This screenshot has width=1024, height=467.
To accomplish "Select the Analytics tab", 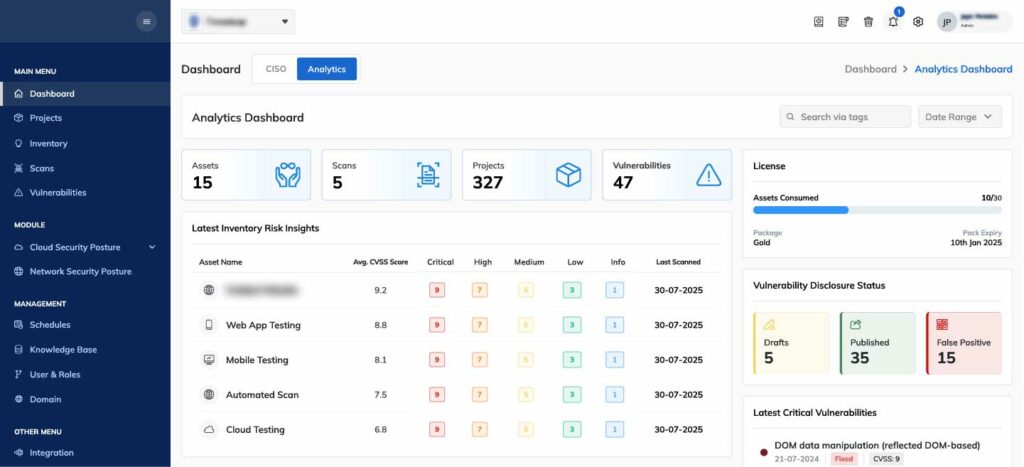I will (x=326, y=69).
